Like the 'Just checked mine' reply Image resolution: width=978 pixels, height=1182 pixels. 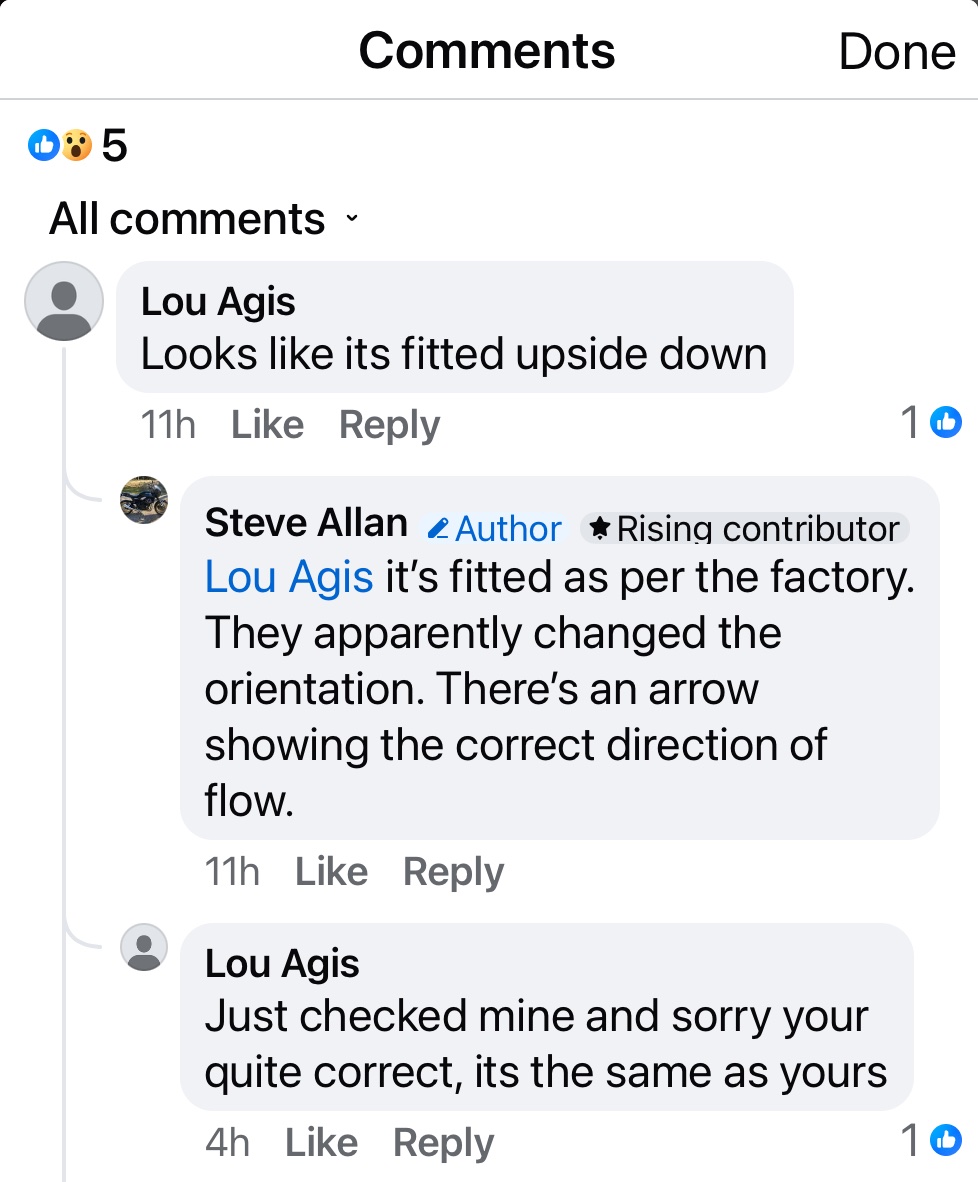[x=321, y=1142]
